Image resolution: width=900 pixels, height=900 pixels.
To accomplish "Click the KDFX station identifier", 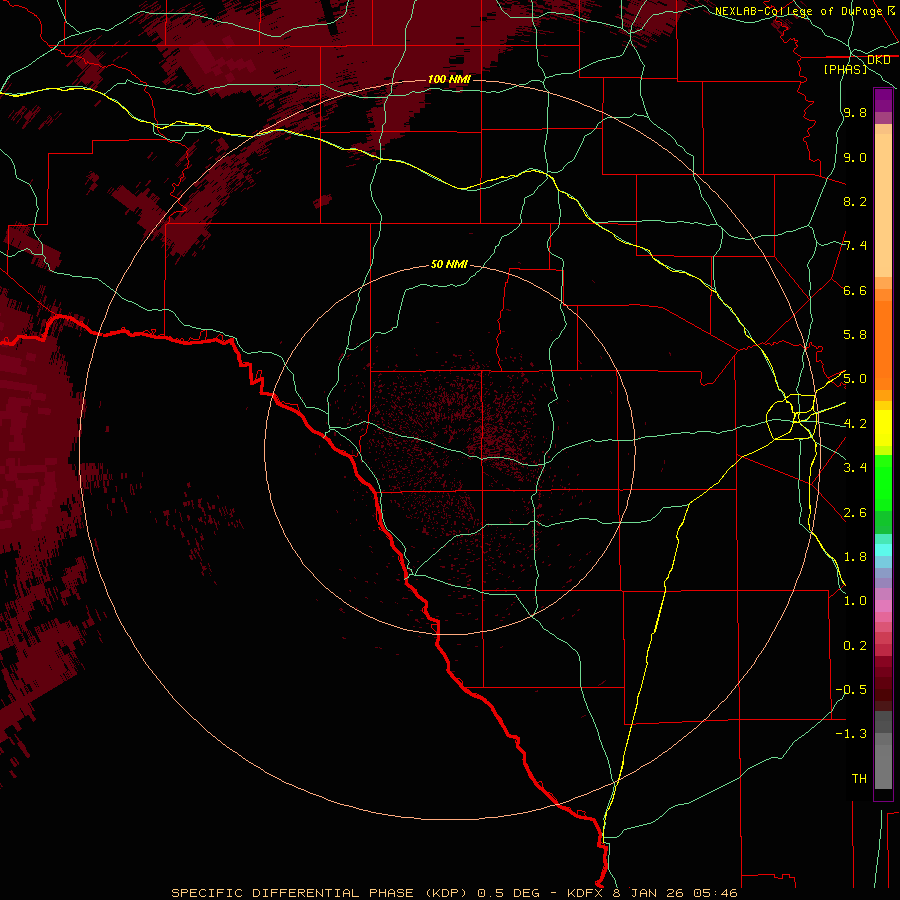I will click(587, 893).
